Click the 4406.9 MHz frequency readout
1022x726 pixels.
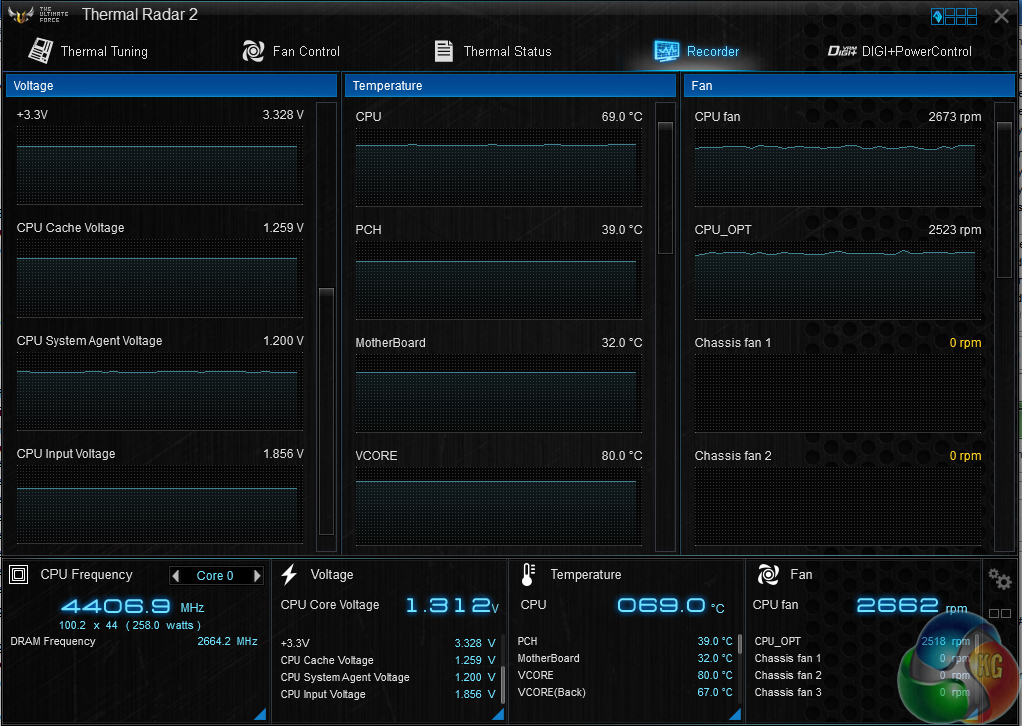(x=132, y=607)
